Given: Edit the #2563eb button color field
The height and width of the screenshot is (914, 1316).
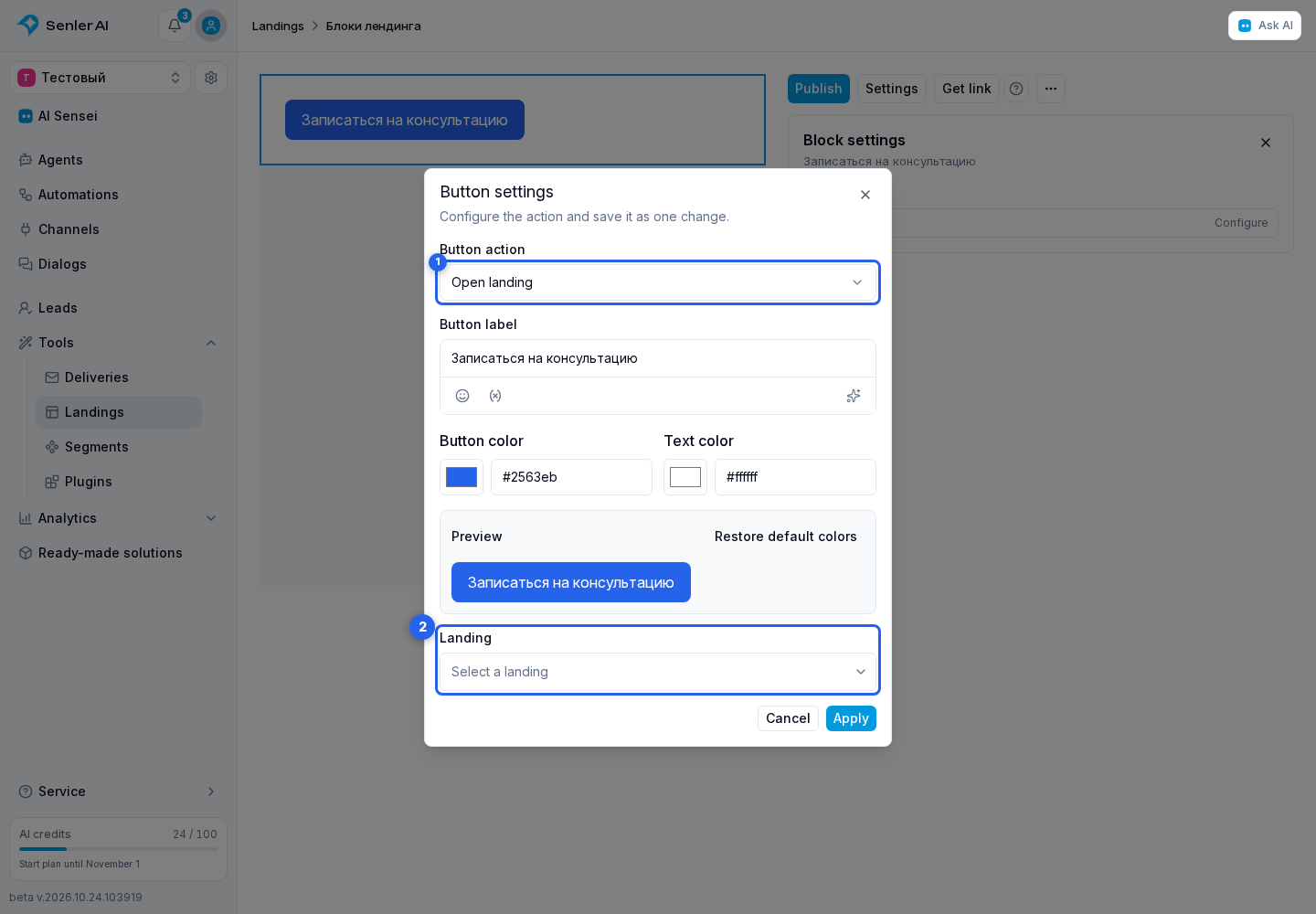Looking at the screenshot, I should click(571, 477).
